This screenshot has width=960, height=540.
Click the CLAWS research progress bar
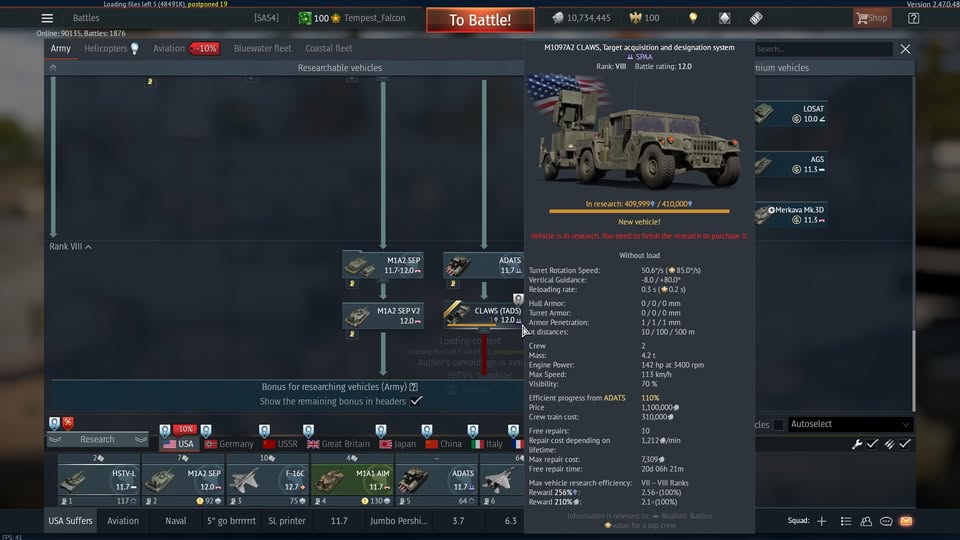[x=639, y=211]
